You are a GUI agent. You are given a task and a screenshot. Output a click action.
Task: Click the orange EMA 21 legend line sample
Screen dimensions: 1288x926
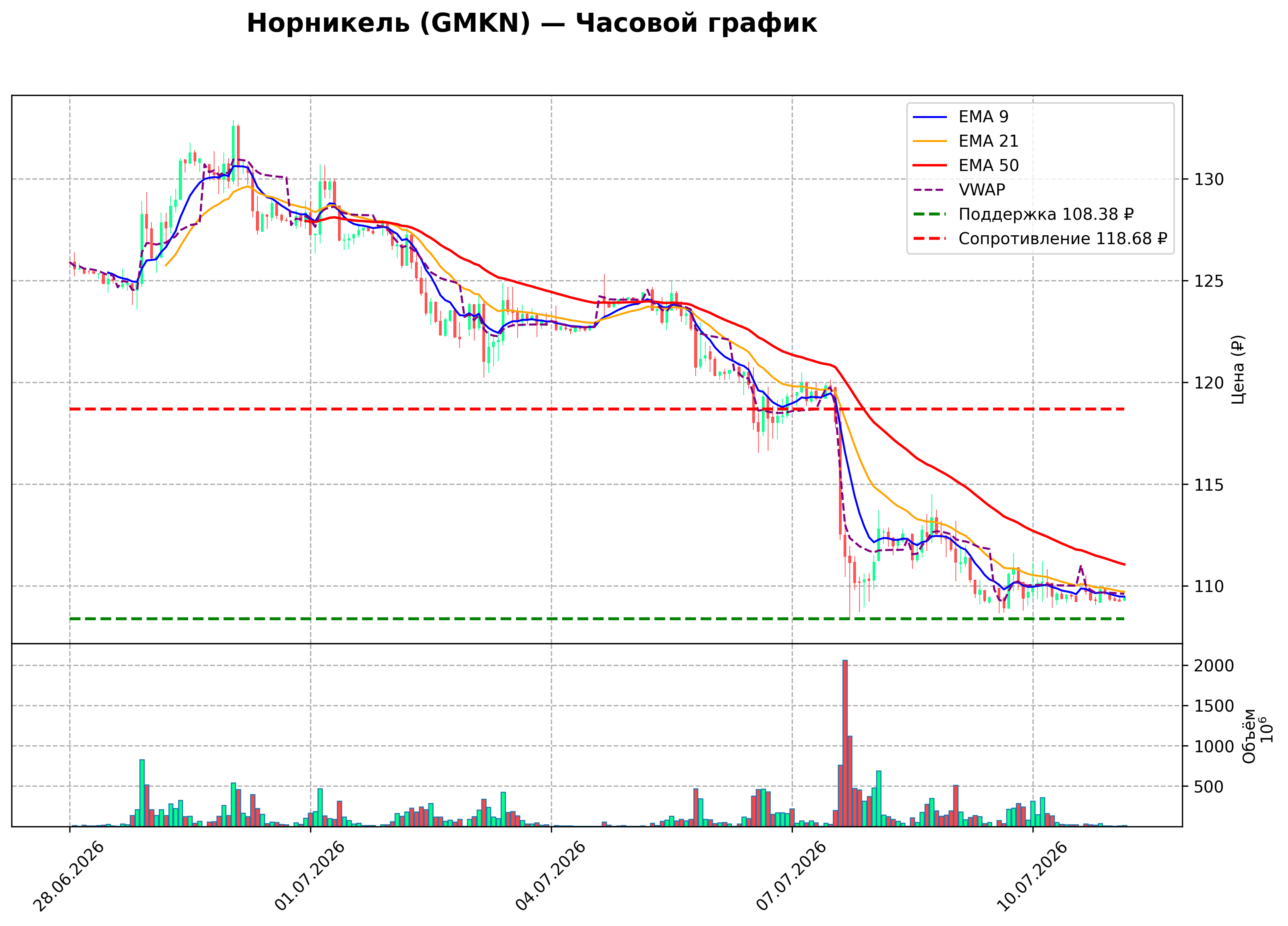point(930,141)
